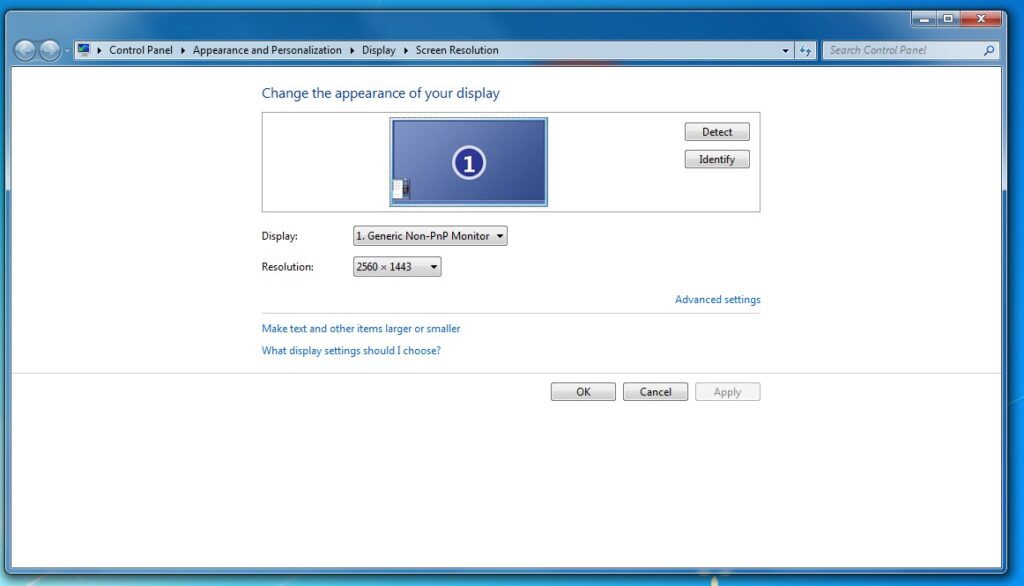Click the magnifier icon in search box

pos(989,50)
